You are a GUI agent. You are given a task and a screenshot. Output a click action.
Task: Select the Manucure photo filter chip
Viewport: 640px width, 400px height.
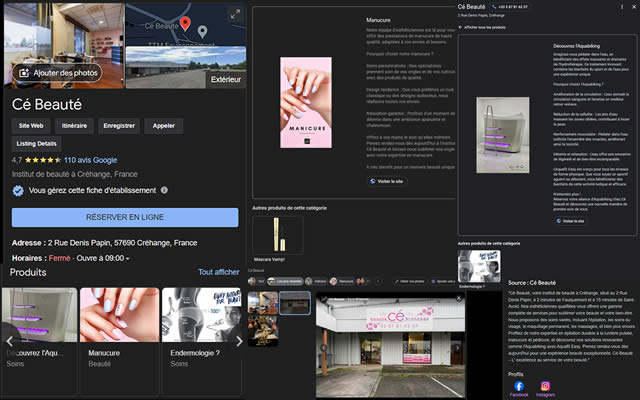pos(342,281)
